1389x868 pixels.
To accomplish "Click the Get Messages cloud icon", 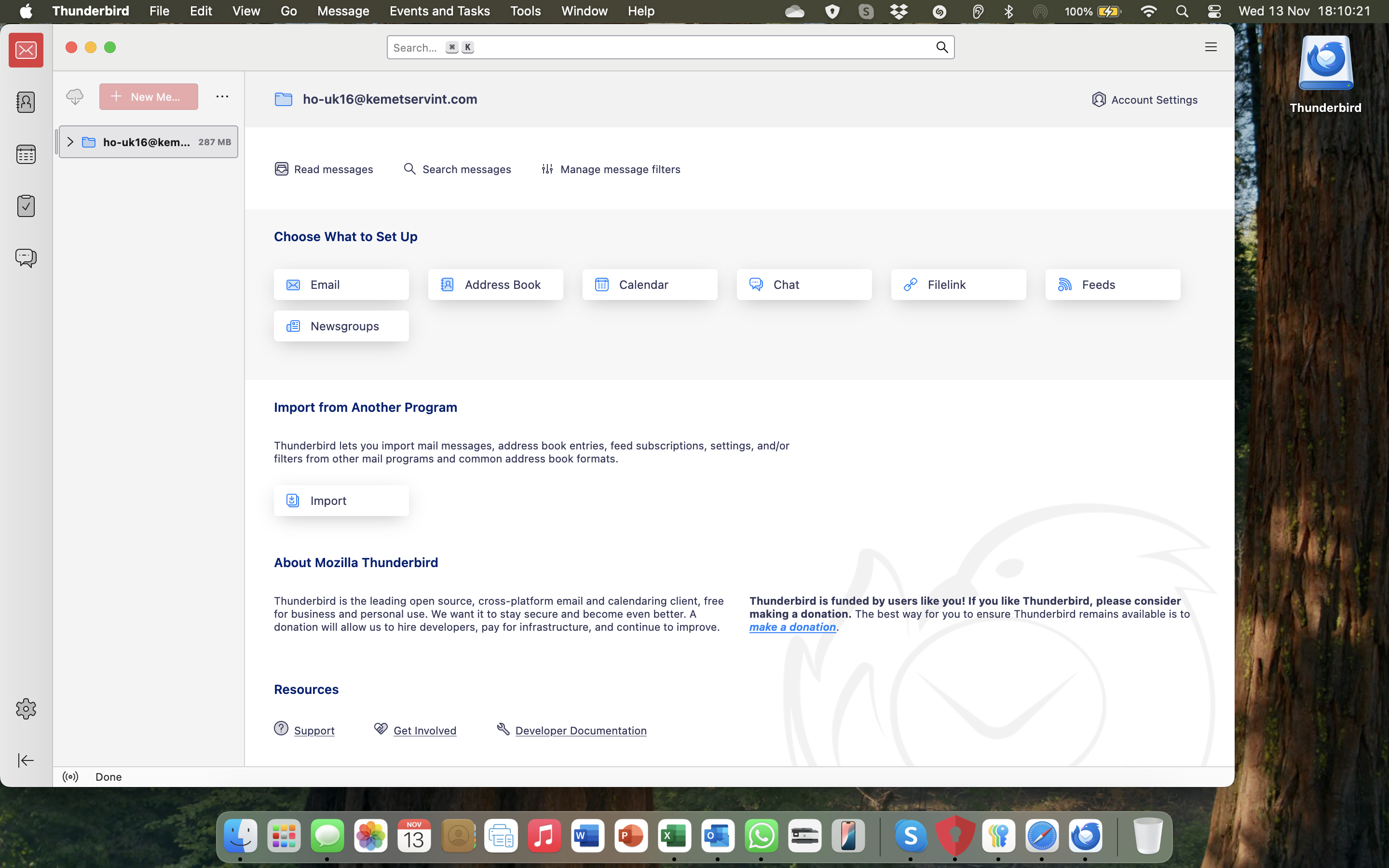I will click(x=75, y=96).
